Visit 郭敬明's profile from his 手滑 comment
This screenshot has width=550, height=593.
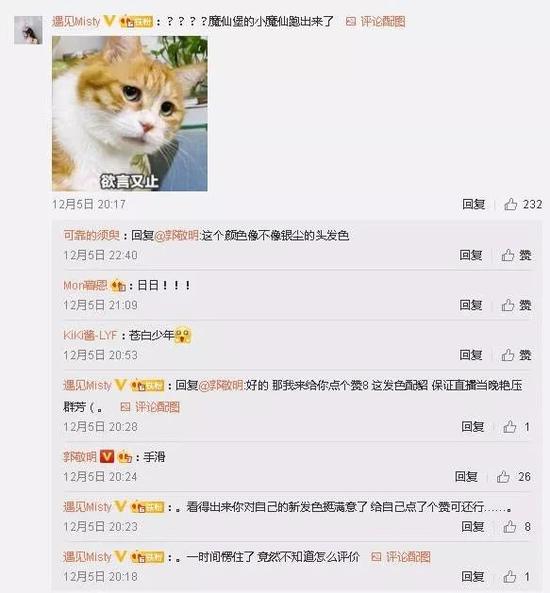point(80,457)
